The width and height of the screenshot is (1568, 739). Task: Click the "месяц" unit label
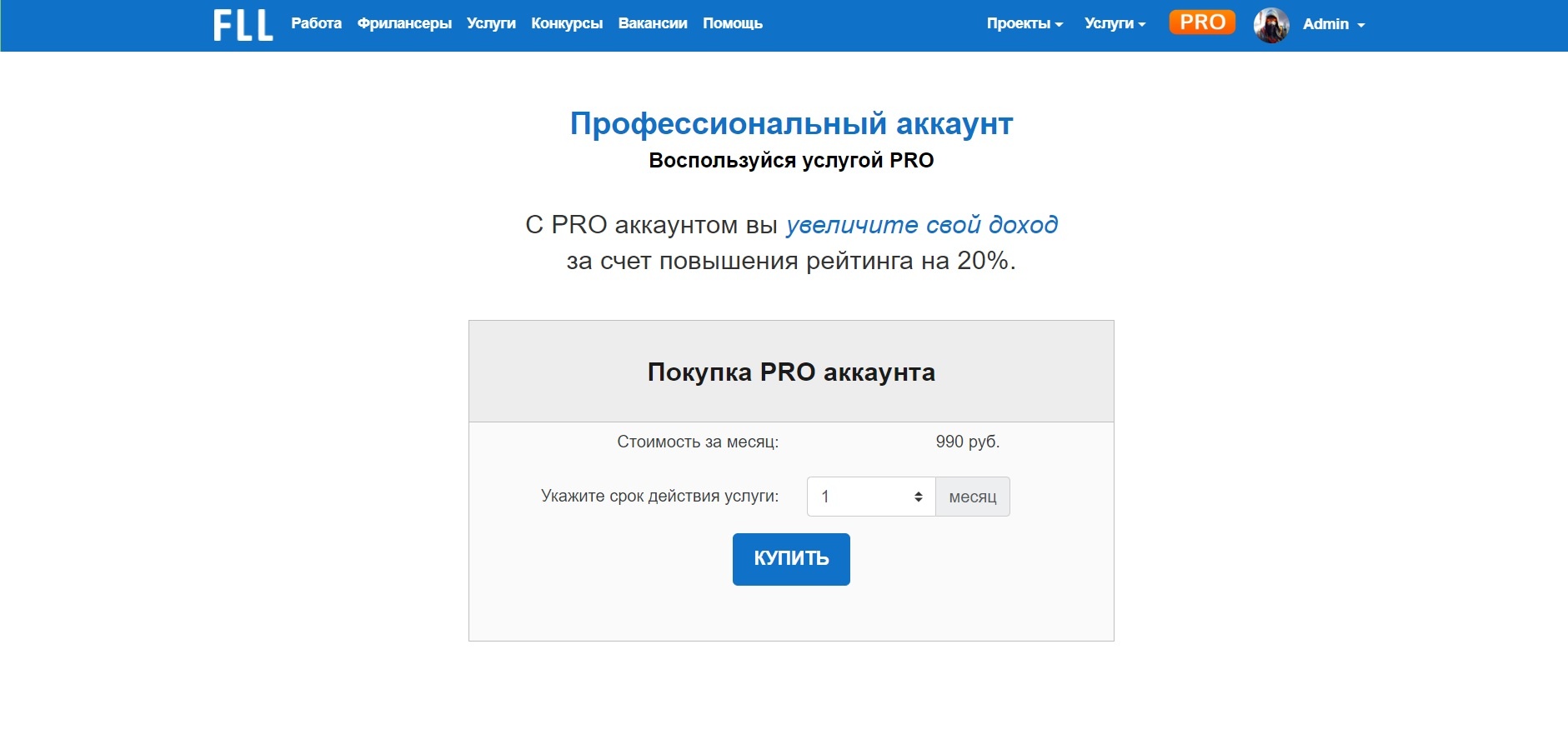(x=972, y=497)
